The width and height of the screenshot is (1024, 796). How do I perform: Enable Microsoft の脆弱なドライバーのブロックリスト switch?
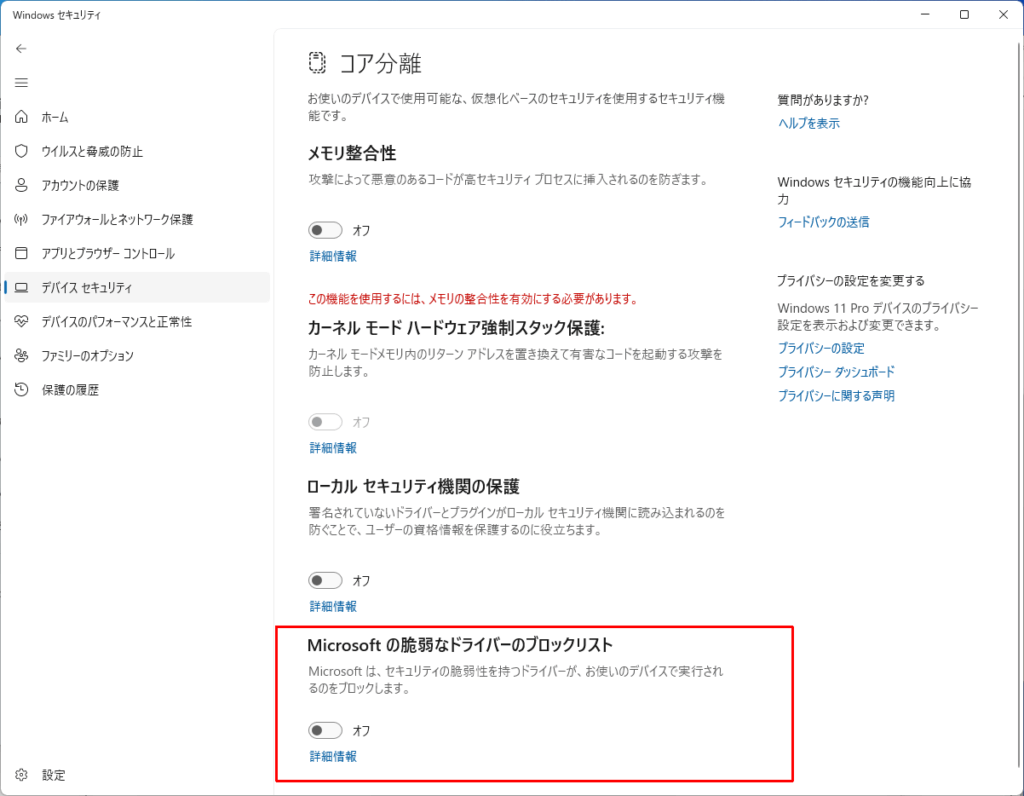[x=325, y=730]
